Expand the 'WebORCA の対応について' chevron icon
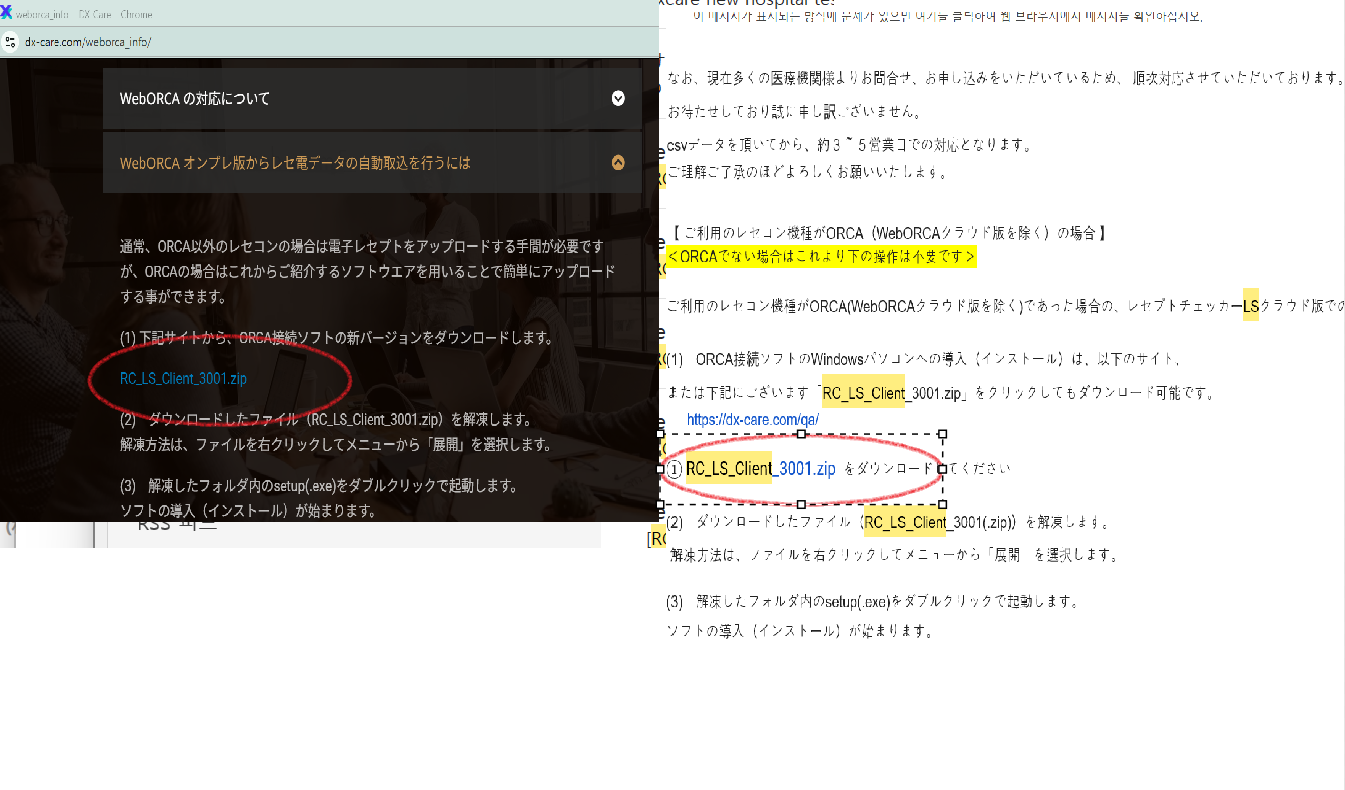The height and width of the screenshot is (790, 1345). click(x=618, y=98)
